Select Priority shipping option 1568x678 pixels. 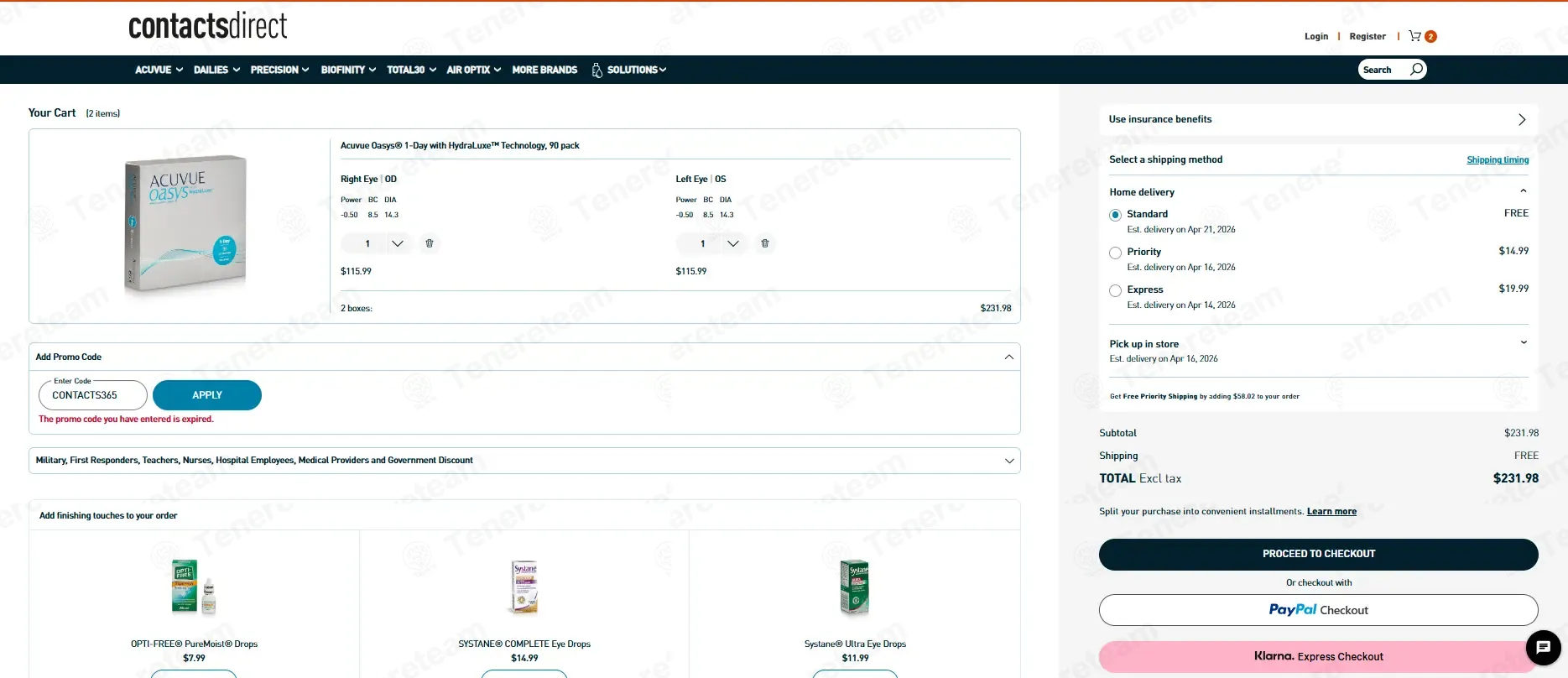[x=1115, y=253]
